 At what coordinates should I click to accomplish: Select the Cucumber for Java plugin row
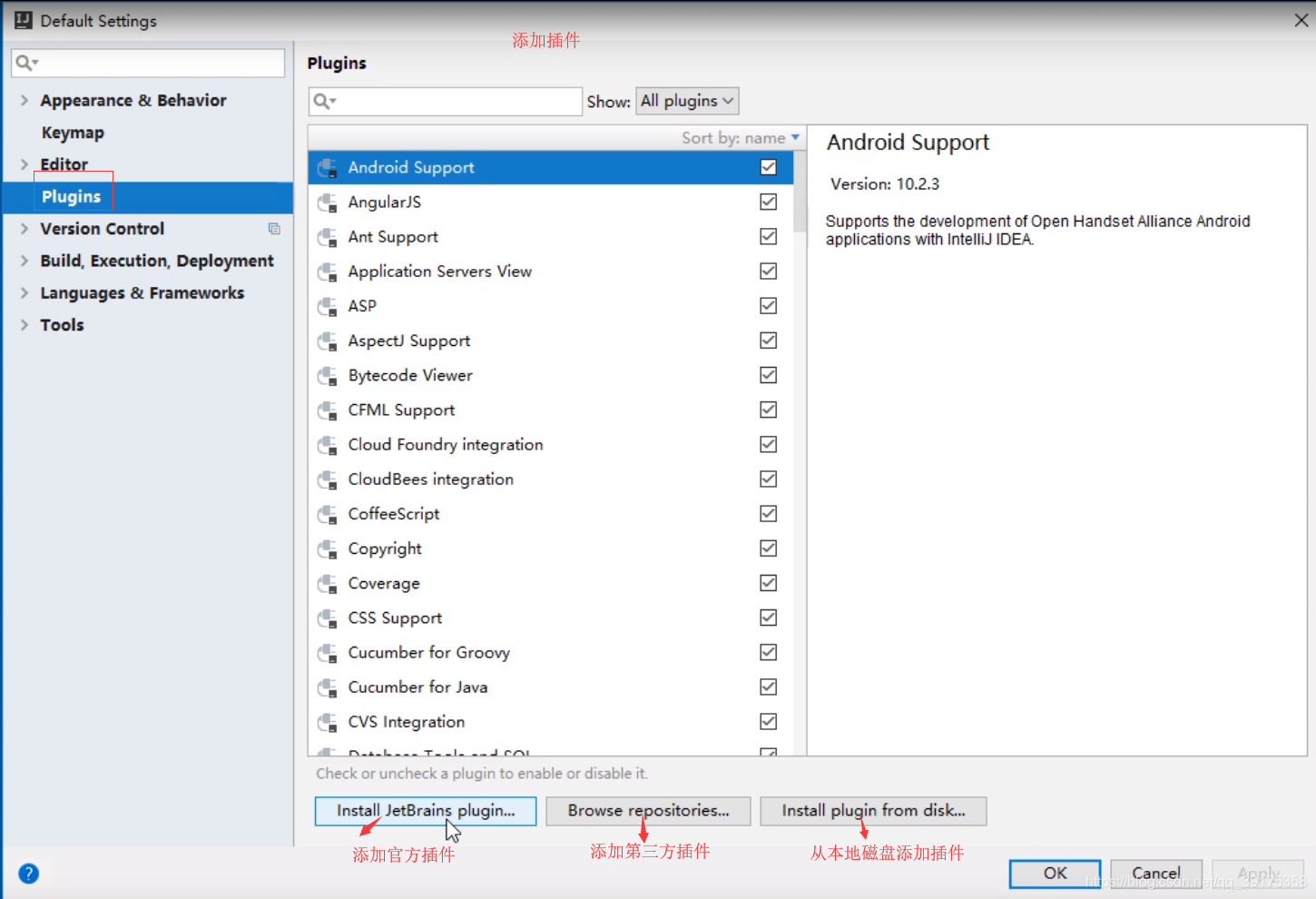click(551, 687)
